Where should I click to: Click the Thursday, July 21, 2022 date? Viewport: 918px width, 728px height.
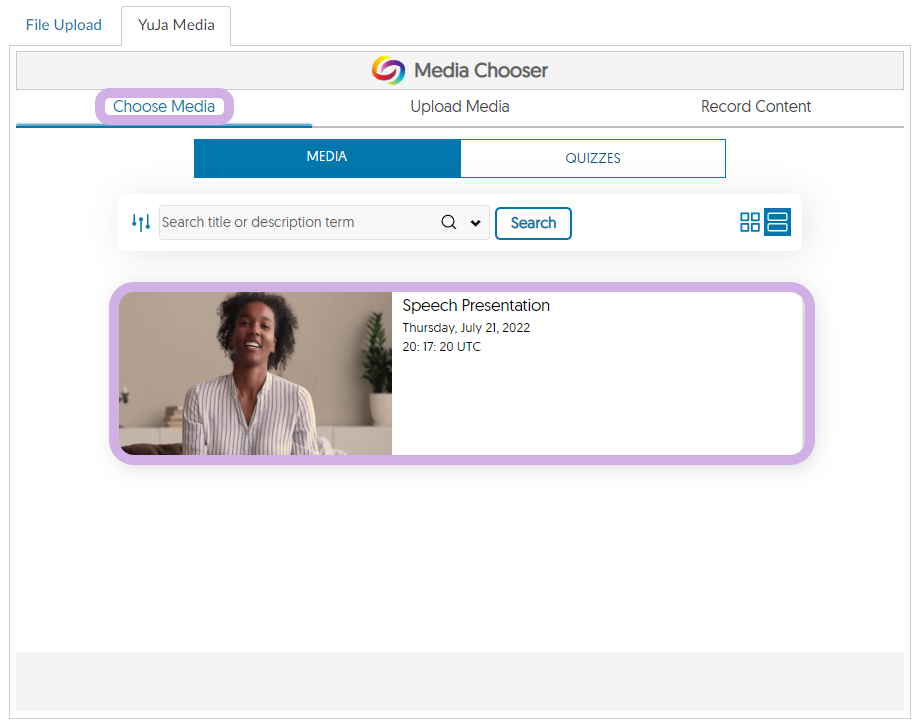(x=466, y=327)
